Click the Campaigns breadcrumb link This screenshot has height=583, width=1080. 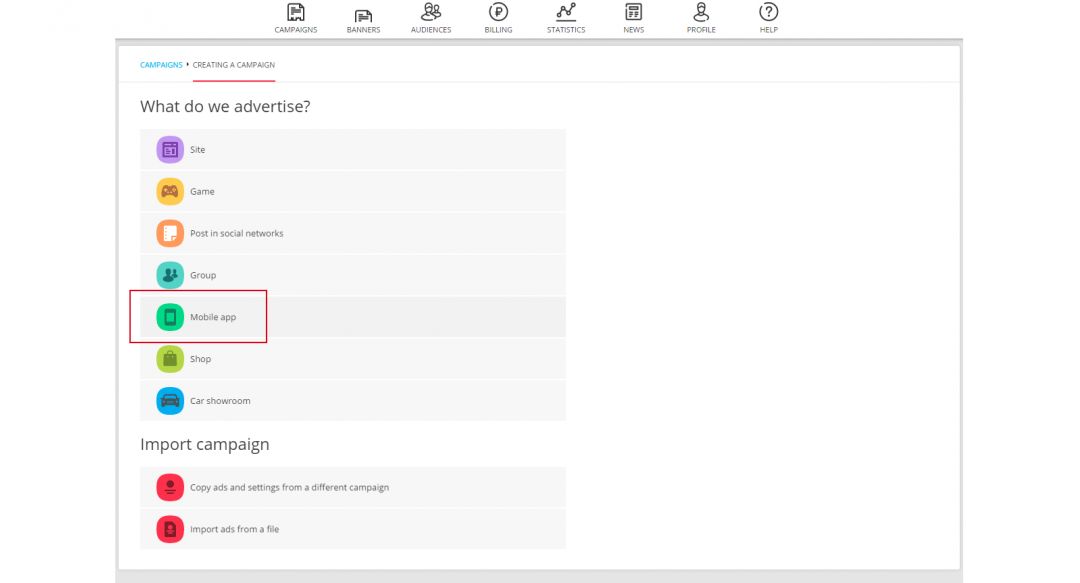[161, 65]
